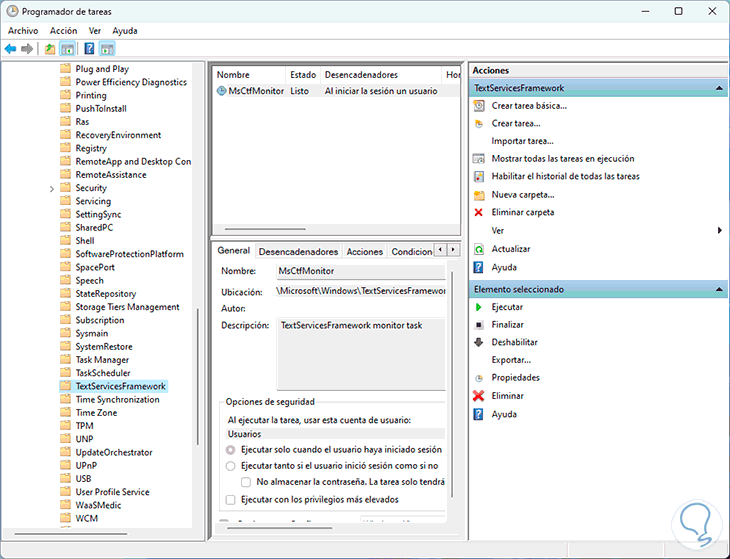Select the UpdateOrchestrator folder in tree
The width and height of the screenshot is (730, 559).
(114, 452)
